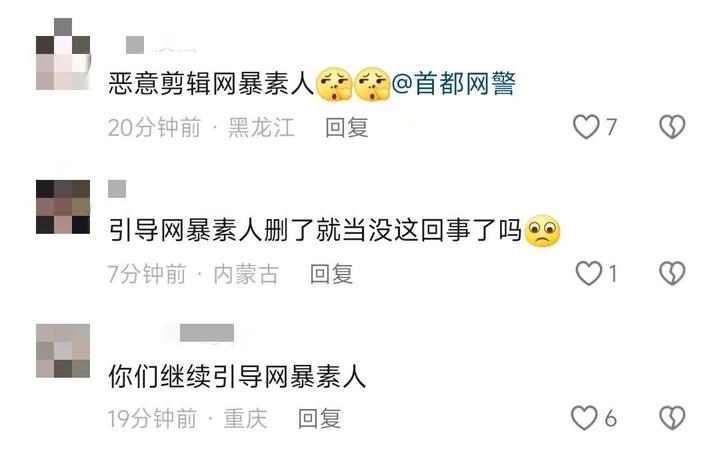Select the comment text 你们继续引导网暴素人
This screenshot has height=461, width=720.
pos(237,377)
